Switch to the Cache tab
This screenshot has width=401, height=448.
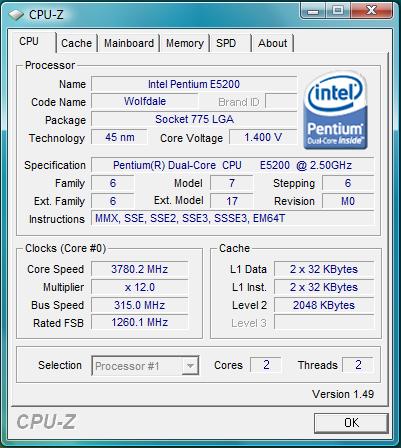click(x=76, y=43)
